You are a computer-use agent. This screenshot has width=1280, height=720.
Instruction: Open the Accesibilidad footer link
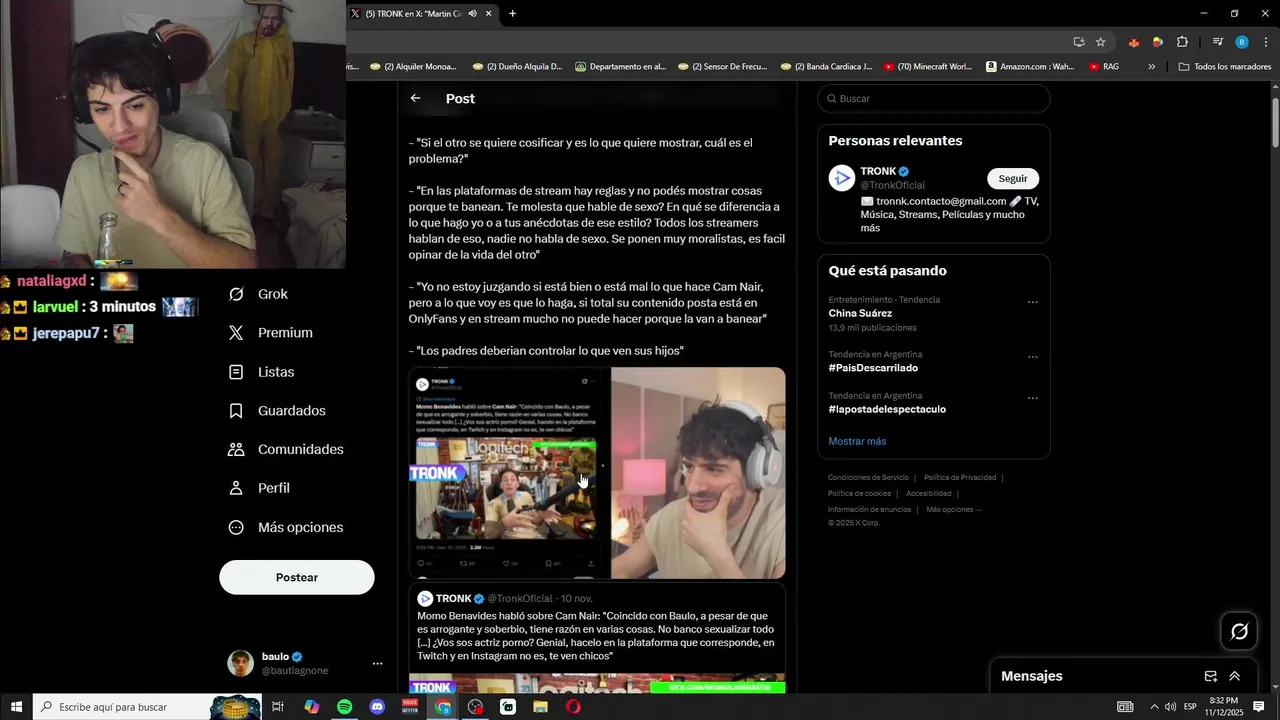click(x=929, y=493)
